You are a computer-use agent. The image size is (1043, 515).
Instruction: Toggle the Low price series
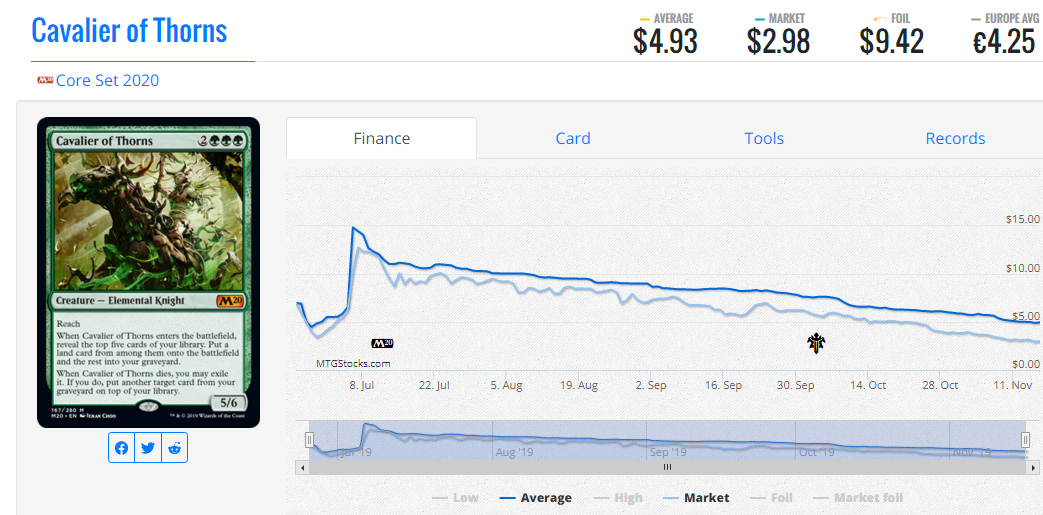[456, 498]
